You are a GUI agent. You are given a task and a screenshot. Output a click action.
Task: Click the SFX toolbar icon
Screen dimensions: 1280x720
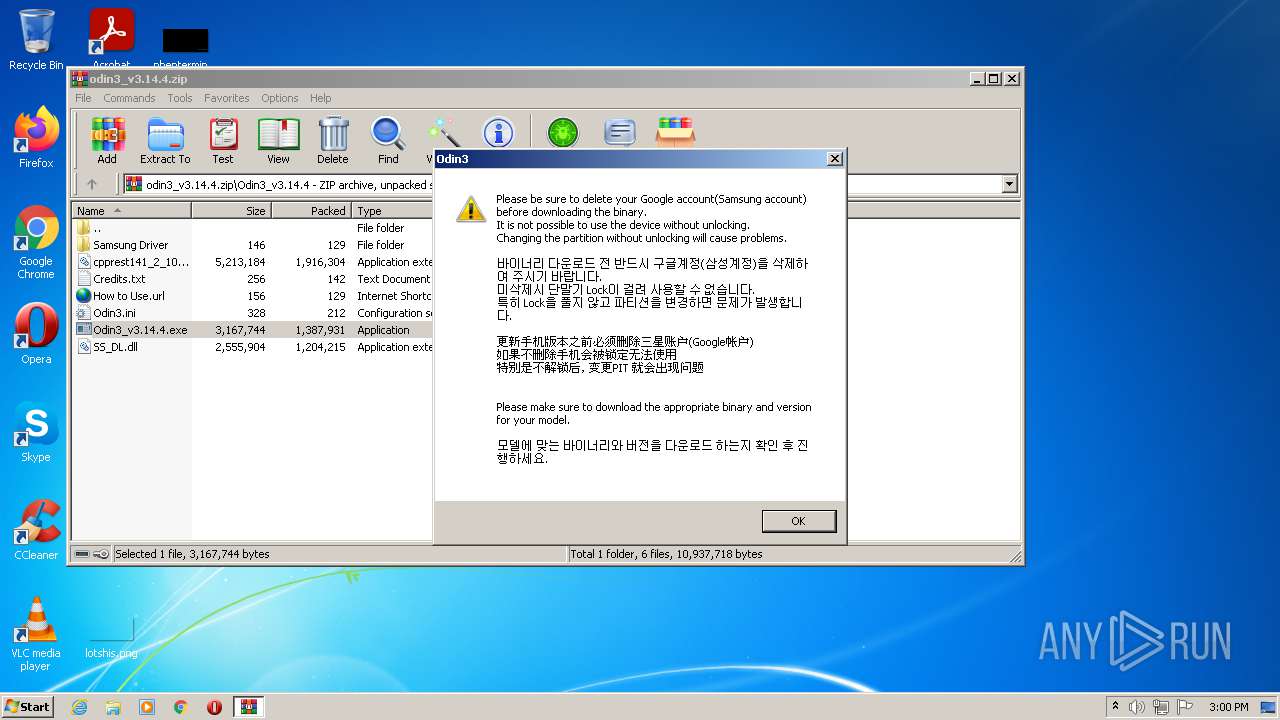675,132
